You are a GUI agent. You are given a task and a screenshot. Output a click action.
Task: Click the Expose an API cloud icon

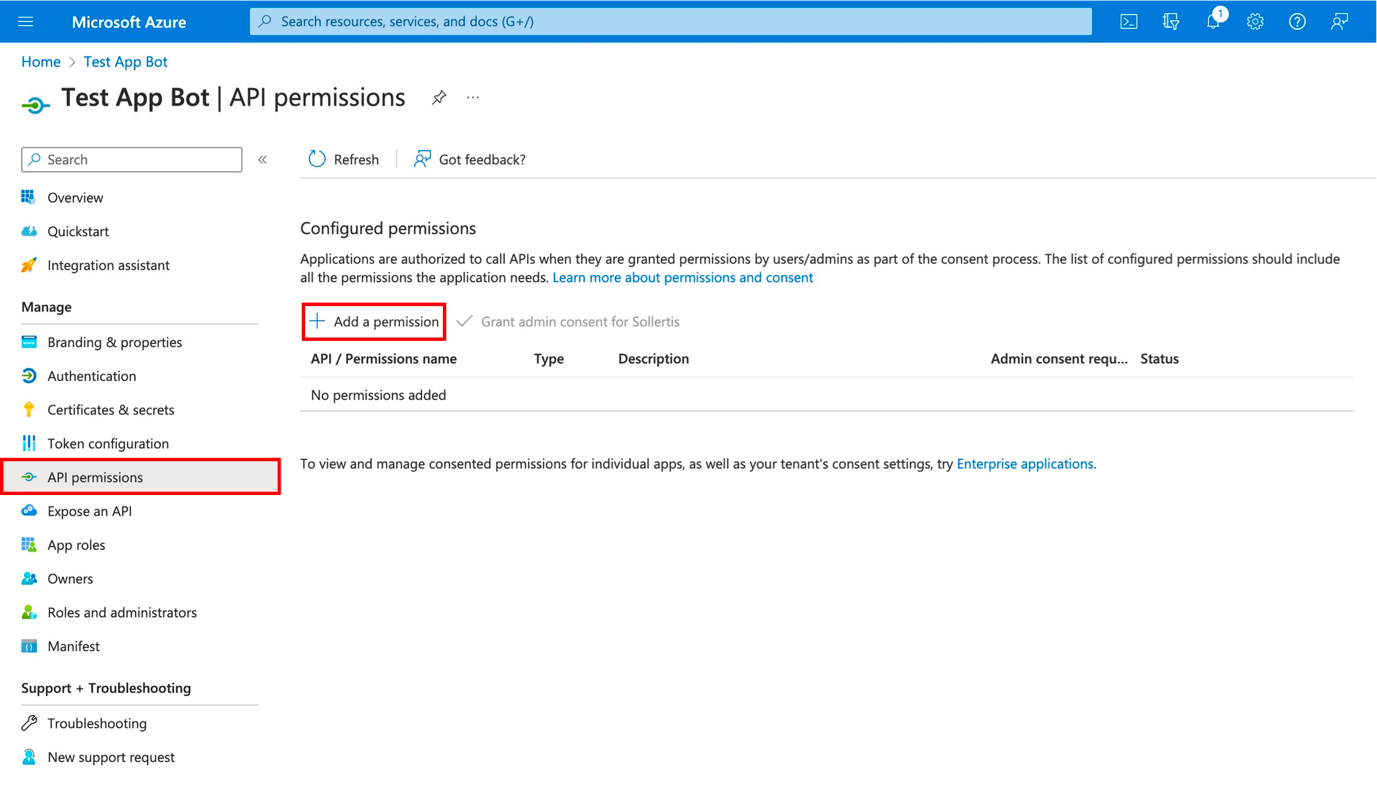pyautogui.click(x=29, y=511)
